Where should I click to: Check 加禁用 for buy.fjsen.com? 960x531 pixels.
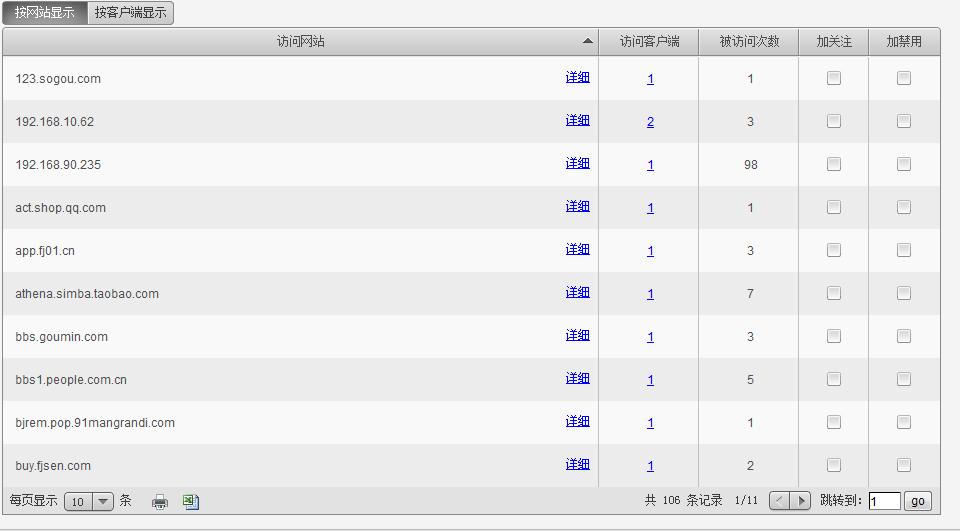coord(904,465)
